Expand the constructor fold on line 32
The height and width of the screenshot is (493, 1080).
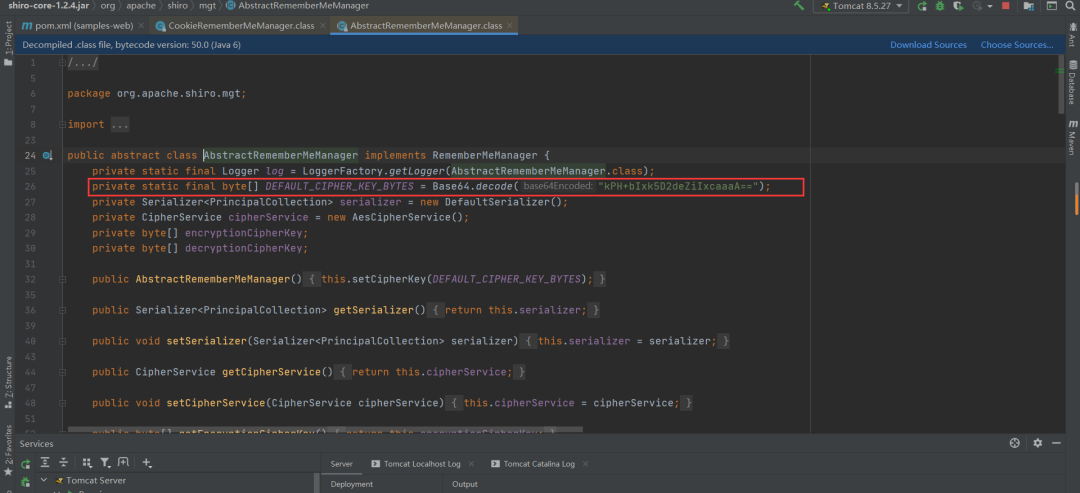(x=63, y=280)
